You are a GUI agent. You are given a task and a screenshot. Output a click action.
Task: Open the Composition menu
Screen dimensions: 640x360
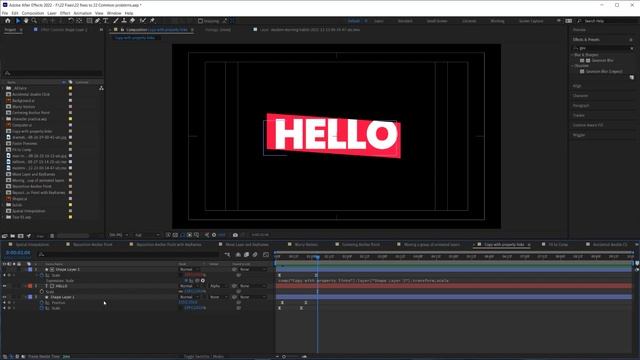click(33, 13)
